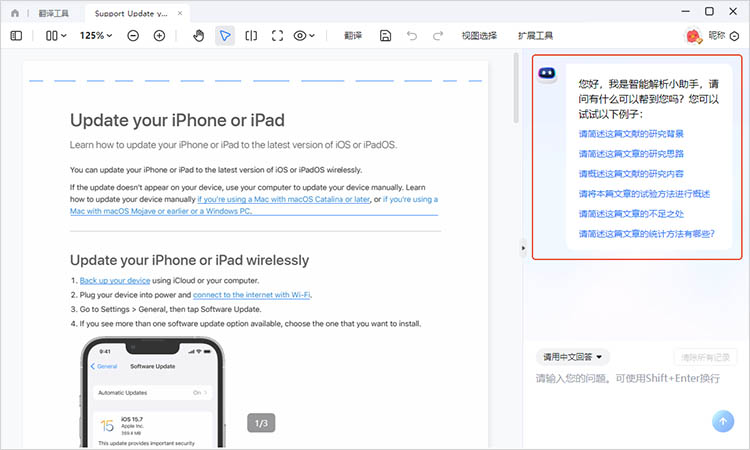Click the split compare view icon

coord(251,35)
